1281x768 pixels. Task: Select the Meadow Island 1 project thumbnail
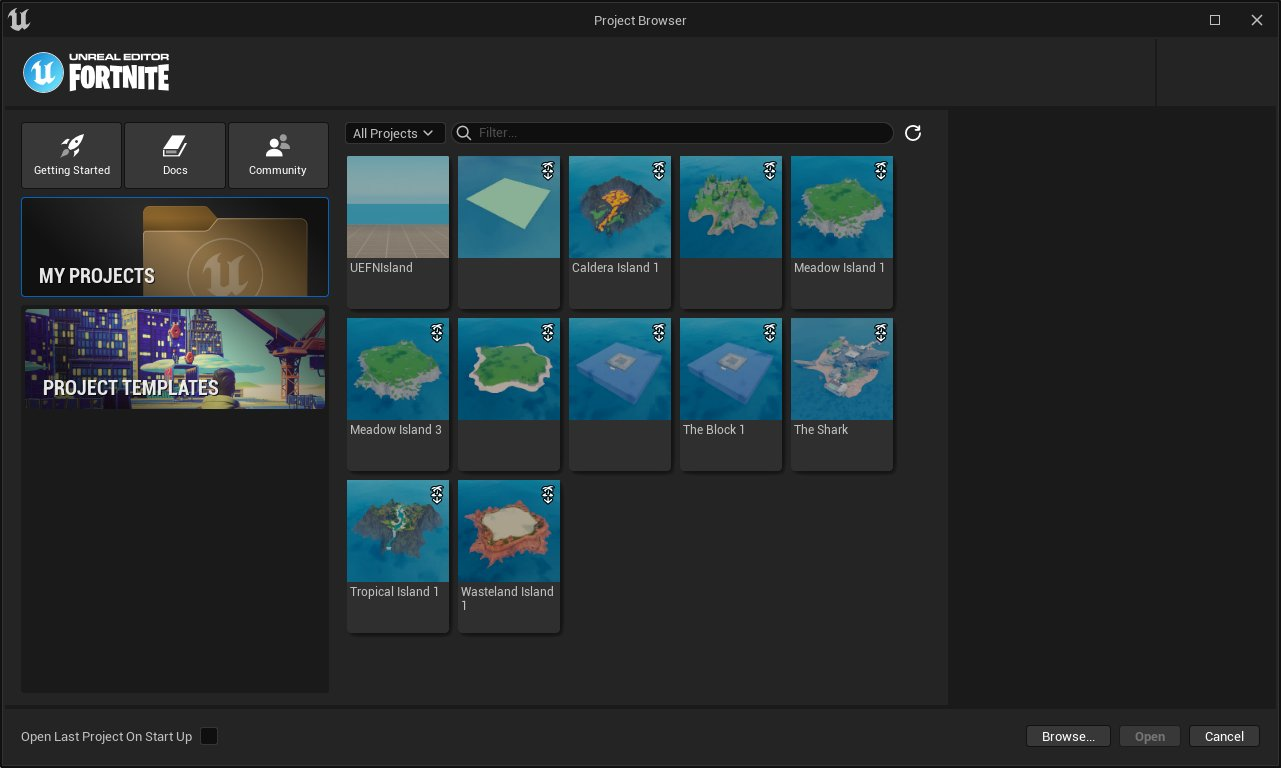pyautogui.click(x=842, y=207)
